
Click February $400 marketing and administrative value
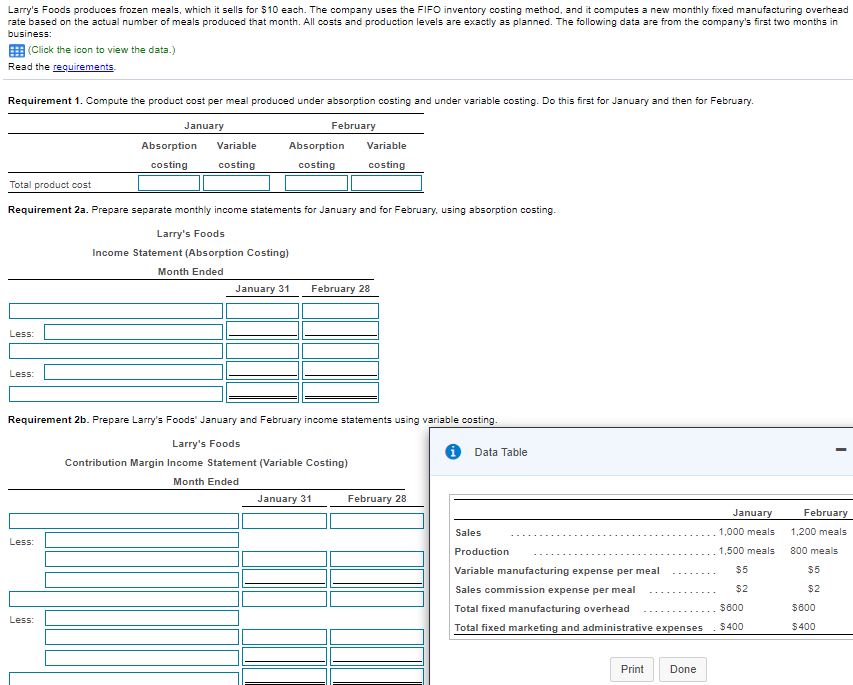[x=803, y=627]
